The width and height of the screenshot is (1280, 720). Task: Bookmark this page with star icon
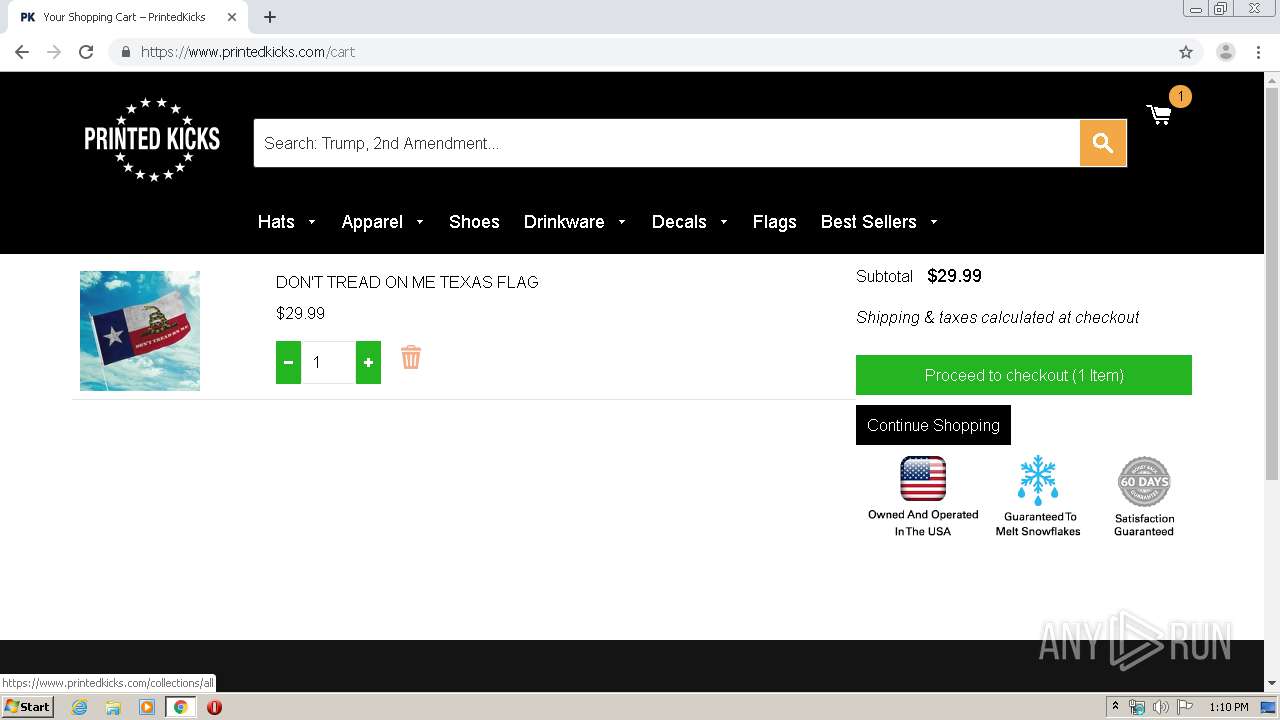coord(1186,52)
